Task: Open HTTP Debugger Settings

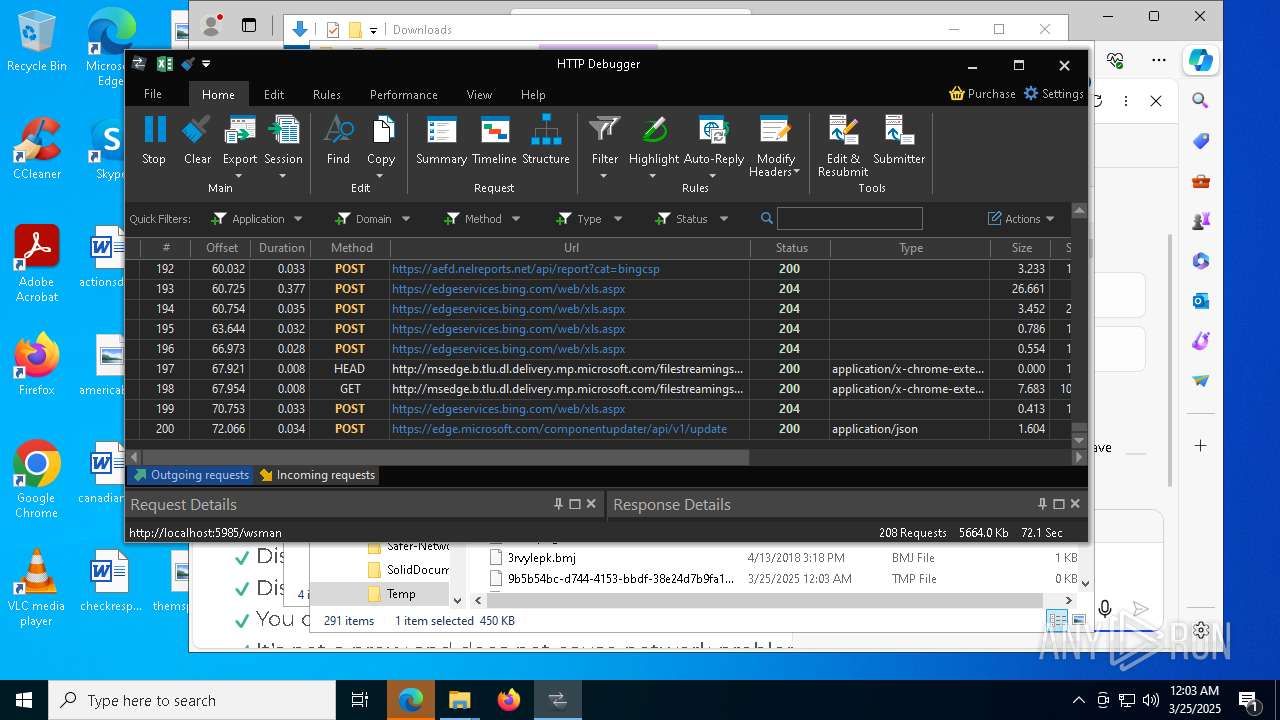Action: click(1053, 94)
